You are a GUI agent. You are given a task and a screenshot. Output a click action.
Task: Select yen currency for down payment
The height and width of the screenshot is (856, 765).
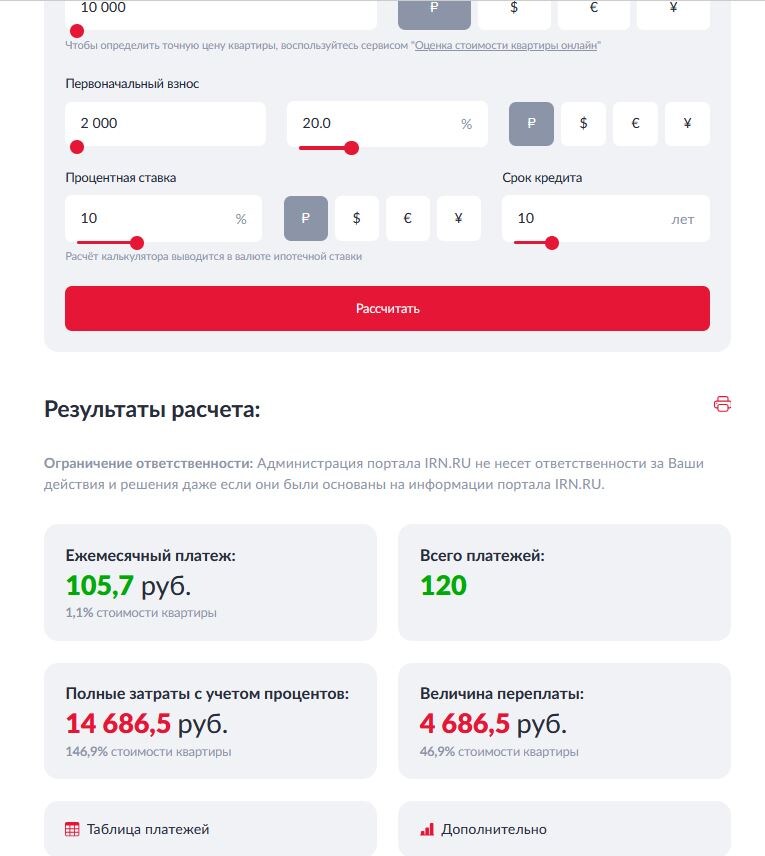pyautogui.click(x=687, y=123)
